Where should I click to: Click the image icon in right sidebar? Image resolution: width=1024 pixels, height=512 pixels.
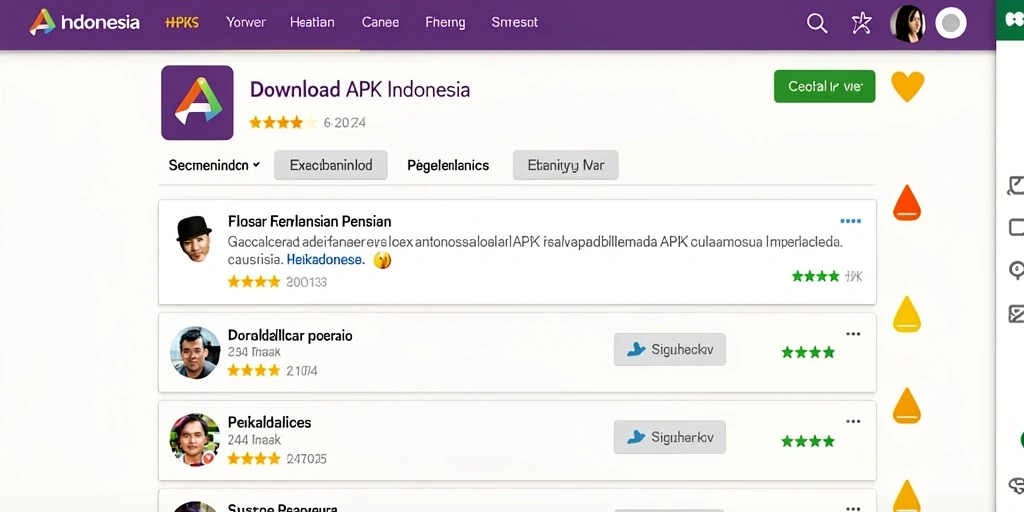[1016, 313]
